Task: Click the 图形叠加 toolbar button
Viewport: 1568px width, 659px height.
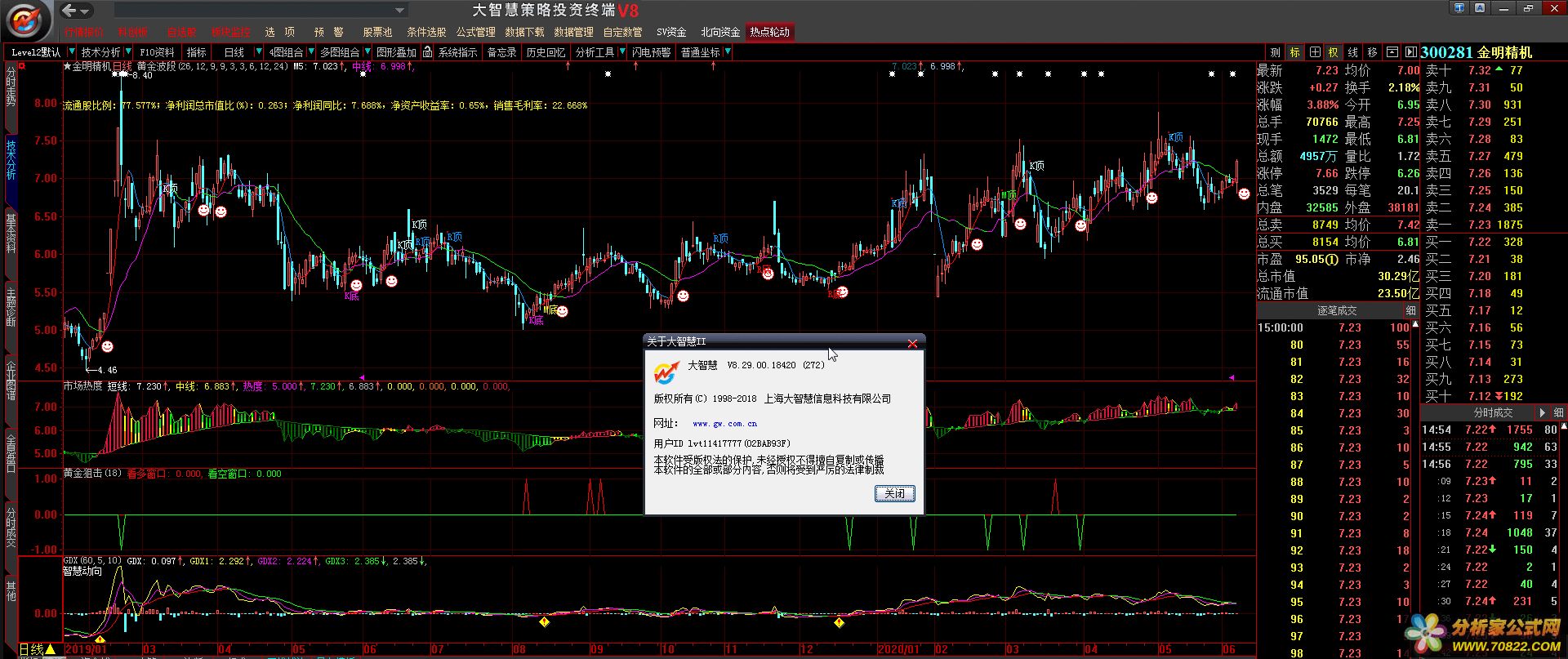Action: click(396, 52)
